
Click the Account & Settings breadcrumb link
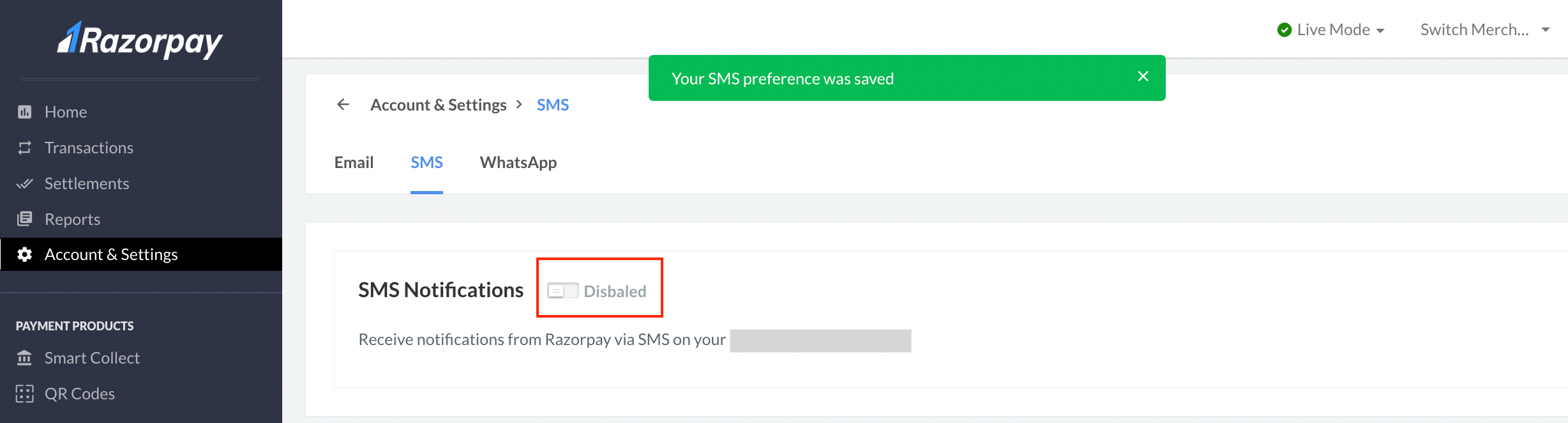[x=438, y=105]
